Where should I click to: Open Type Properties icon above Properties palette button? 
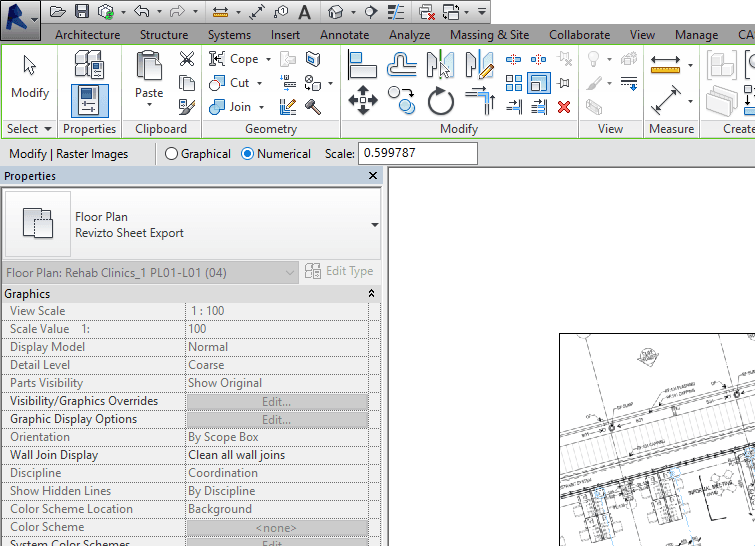click(89, 65)
